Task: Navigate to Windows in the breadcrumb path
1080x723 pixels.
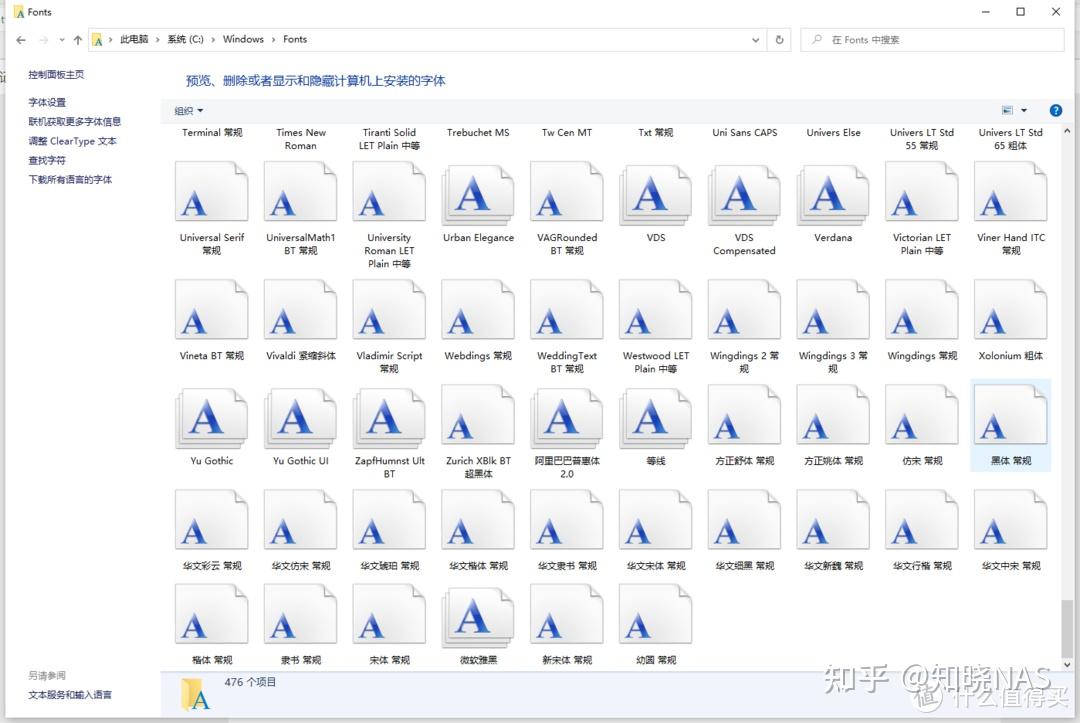Action: pos(243,39)
